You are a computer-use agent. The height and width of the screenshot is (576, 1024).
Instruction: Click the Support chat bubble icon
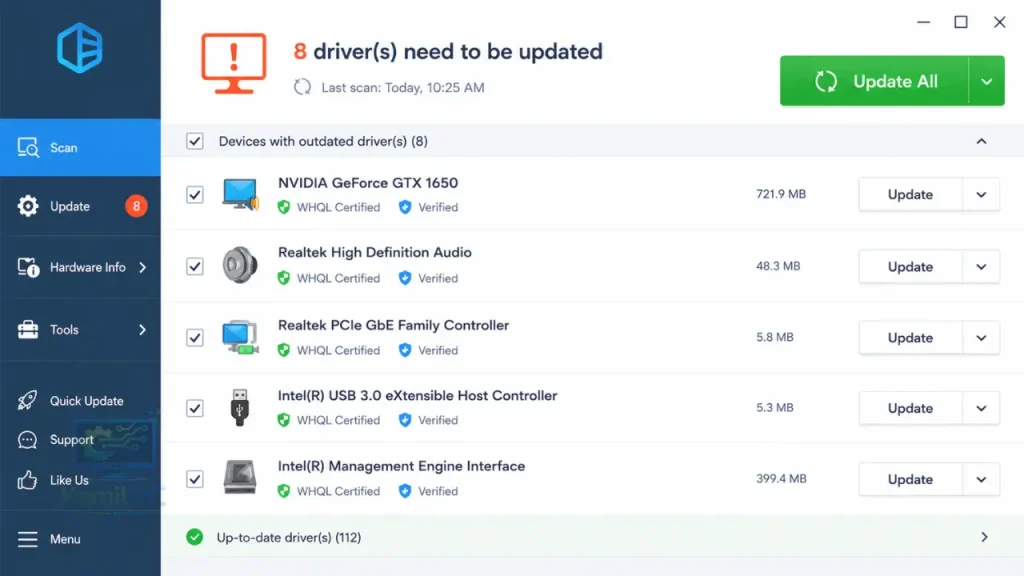coord(27,440)
